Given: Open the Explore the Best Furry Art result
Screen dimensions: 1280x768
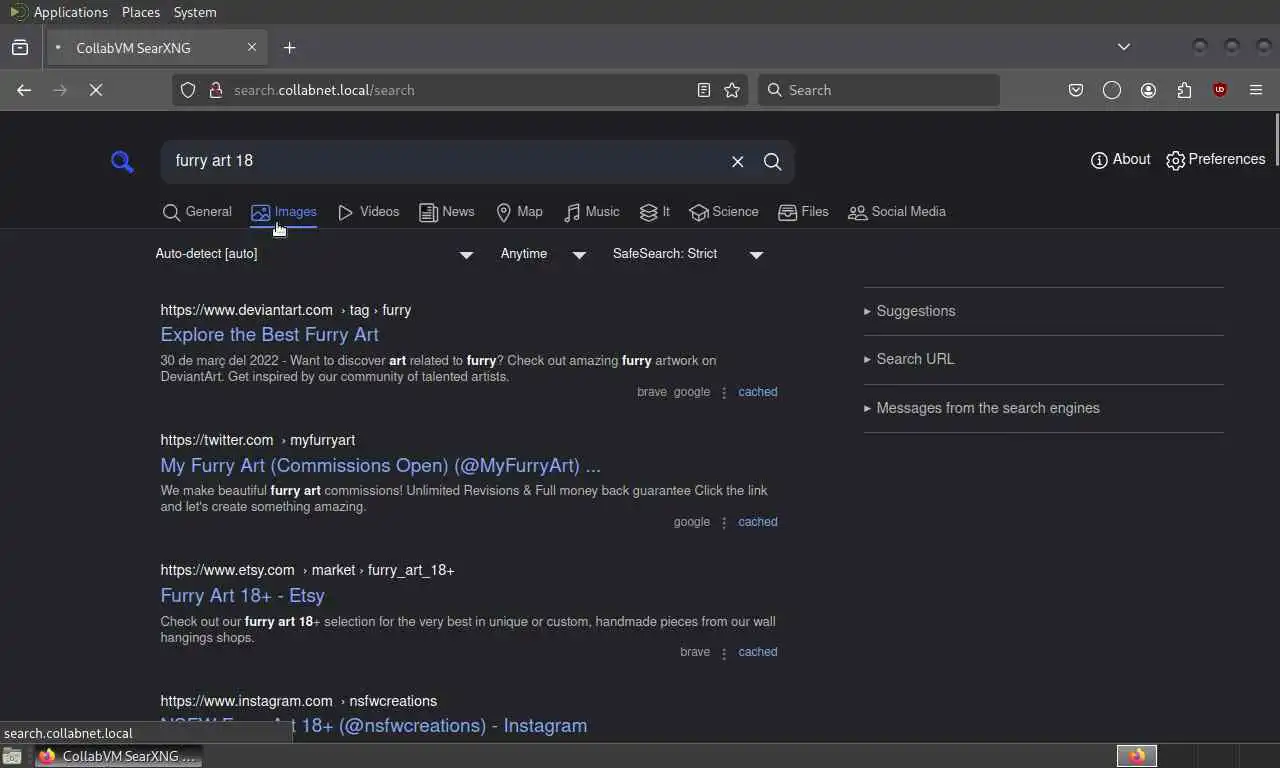Looking at the screenshot, I should tap(270, 335).
